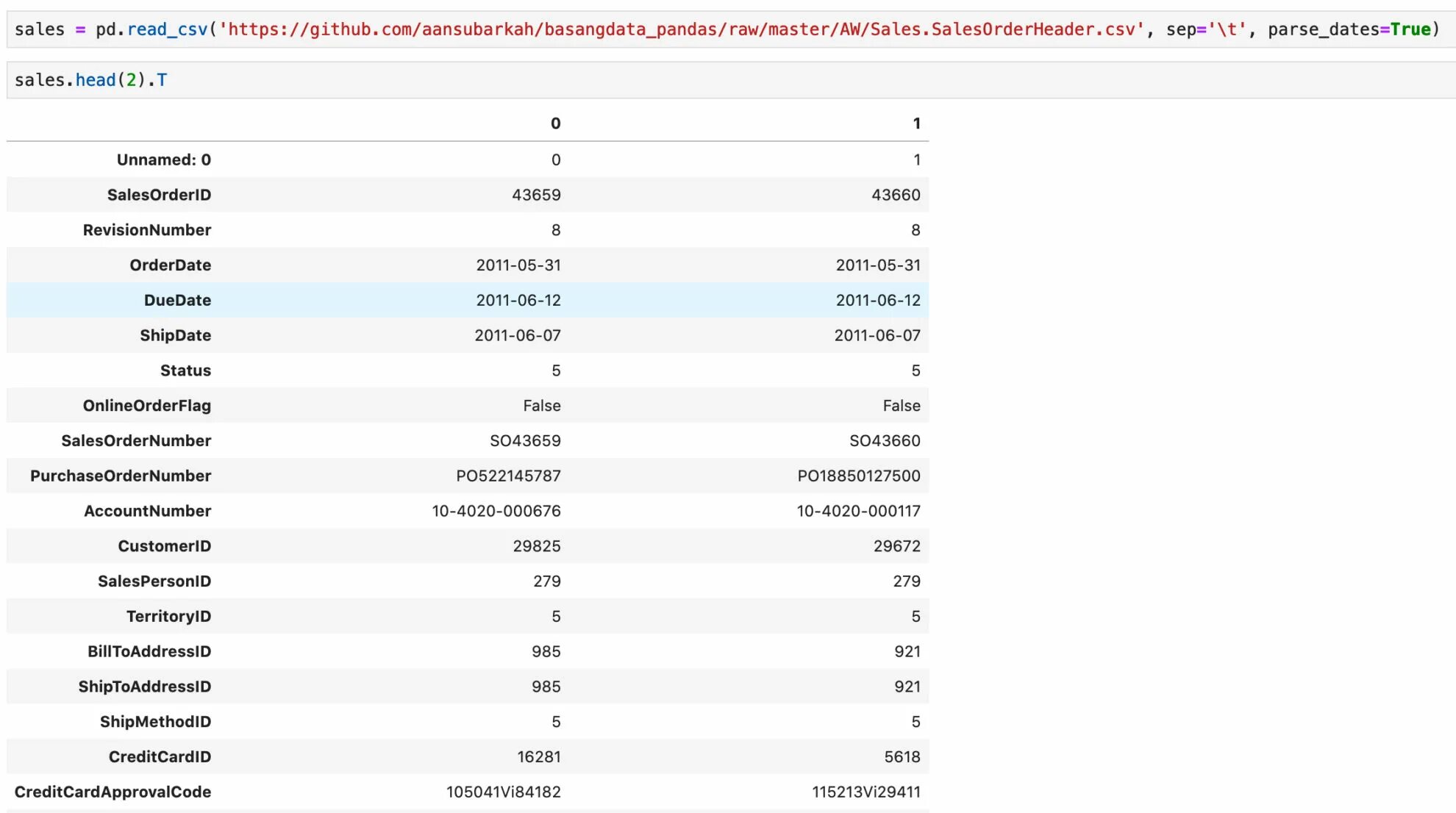Select the DueDate row label

point(177,300)
